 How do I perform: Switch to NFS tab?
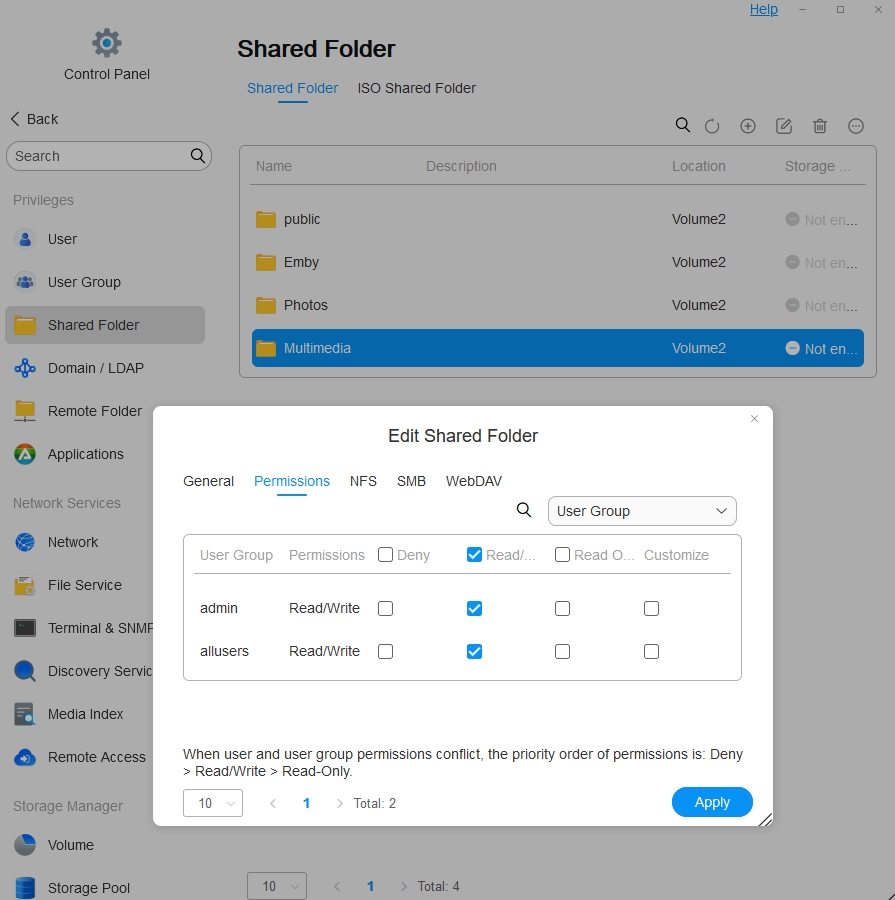click(363, 481)
